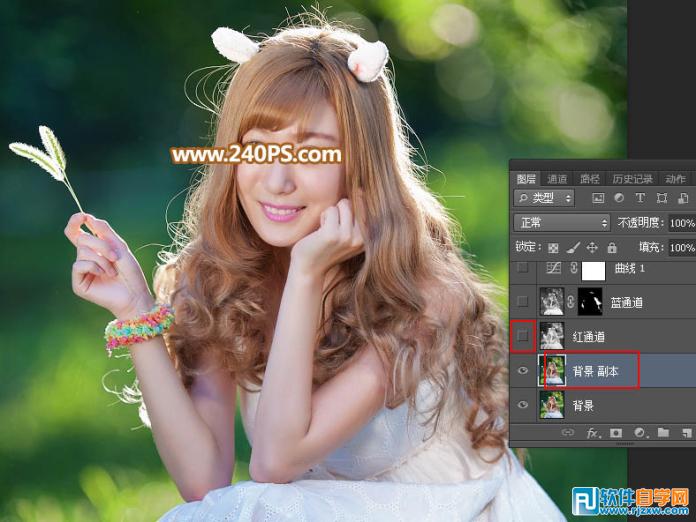Click the 蓝通道 mask link icon
Viewport: 696px width, 522px height.
571,302
